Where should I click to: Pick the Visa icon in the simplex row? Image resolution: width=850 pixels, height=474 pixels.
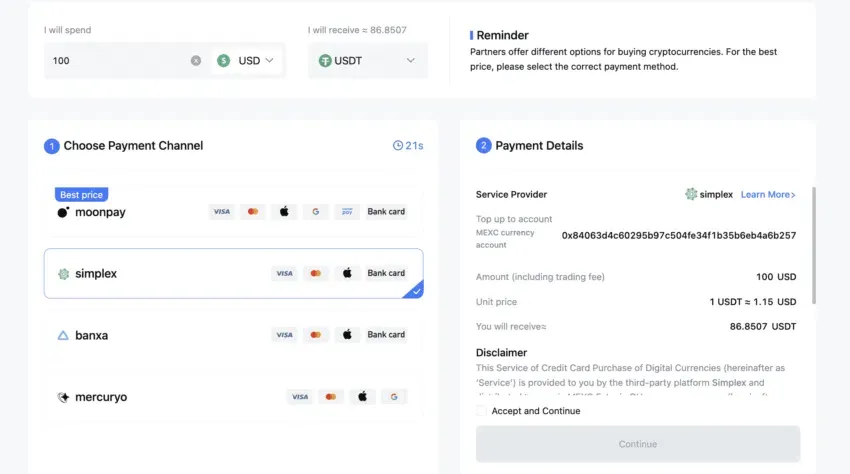coord(284,273)
